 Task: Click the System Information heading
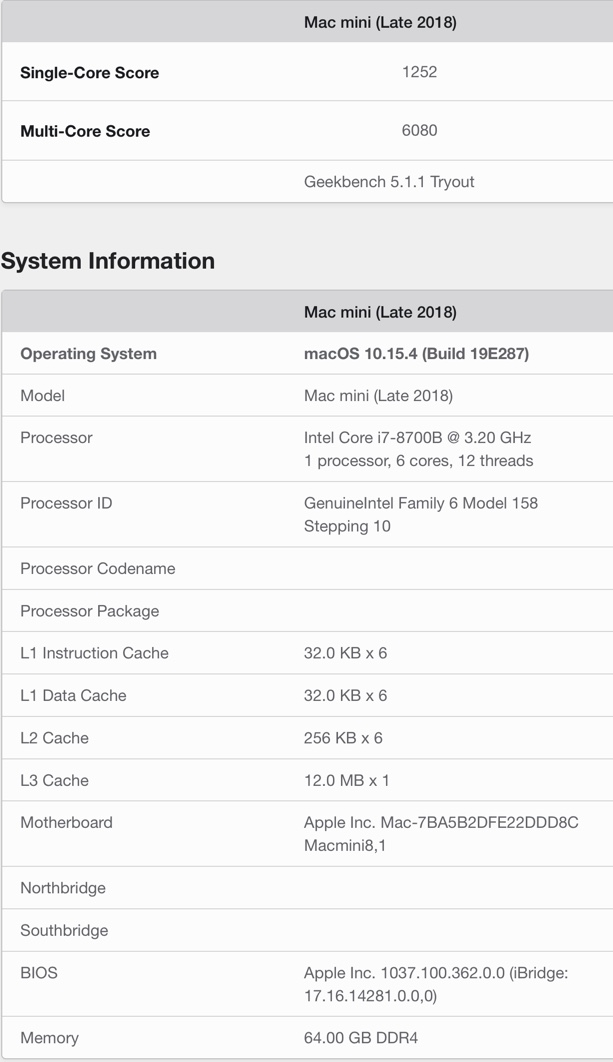coord(108,261)
